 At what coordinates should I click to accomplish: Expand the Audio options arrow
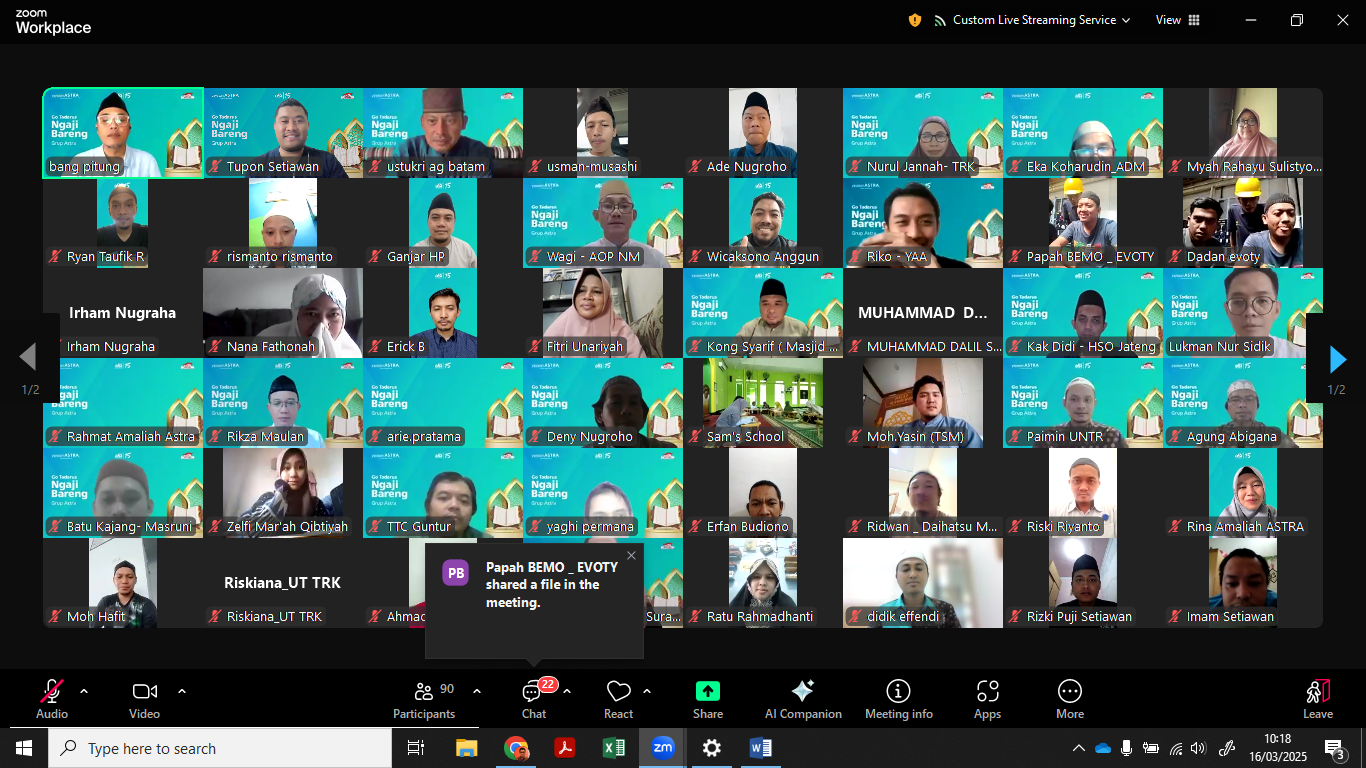pos(84,691)
